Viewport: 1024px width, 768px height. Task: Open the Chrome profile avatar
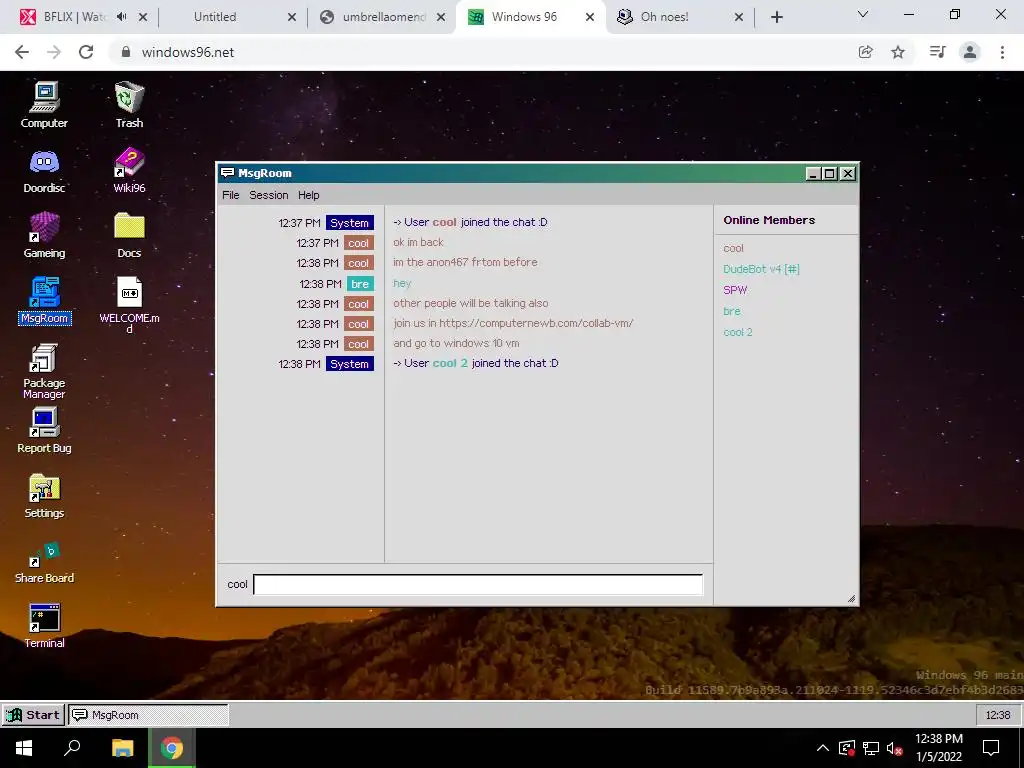tap(970, 52)
